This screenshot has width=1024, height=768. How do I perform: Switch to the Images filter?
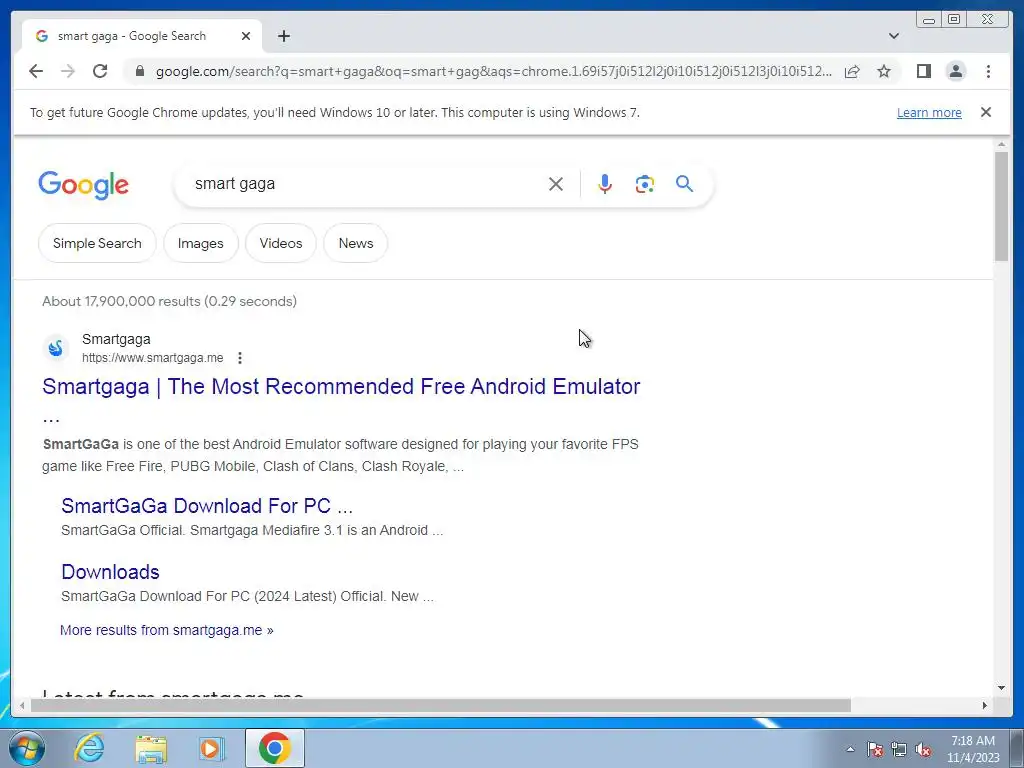(x=200, y=243)
